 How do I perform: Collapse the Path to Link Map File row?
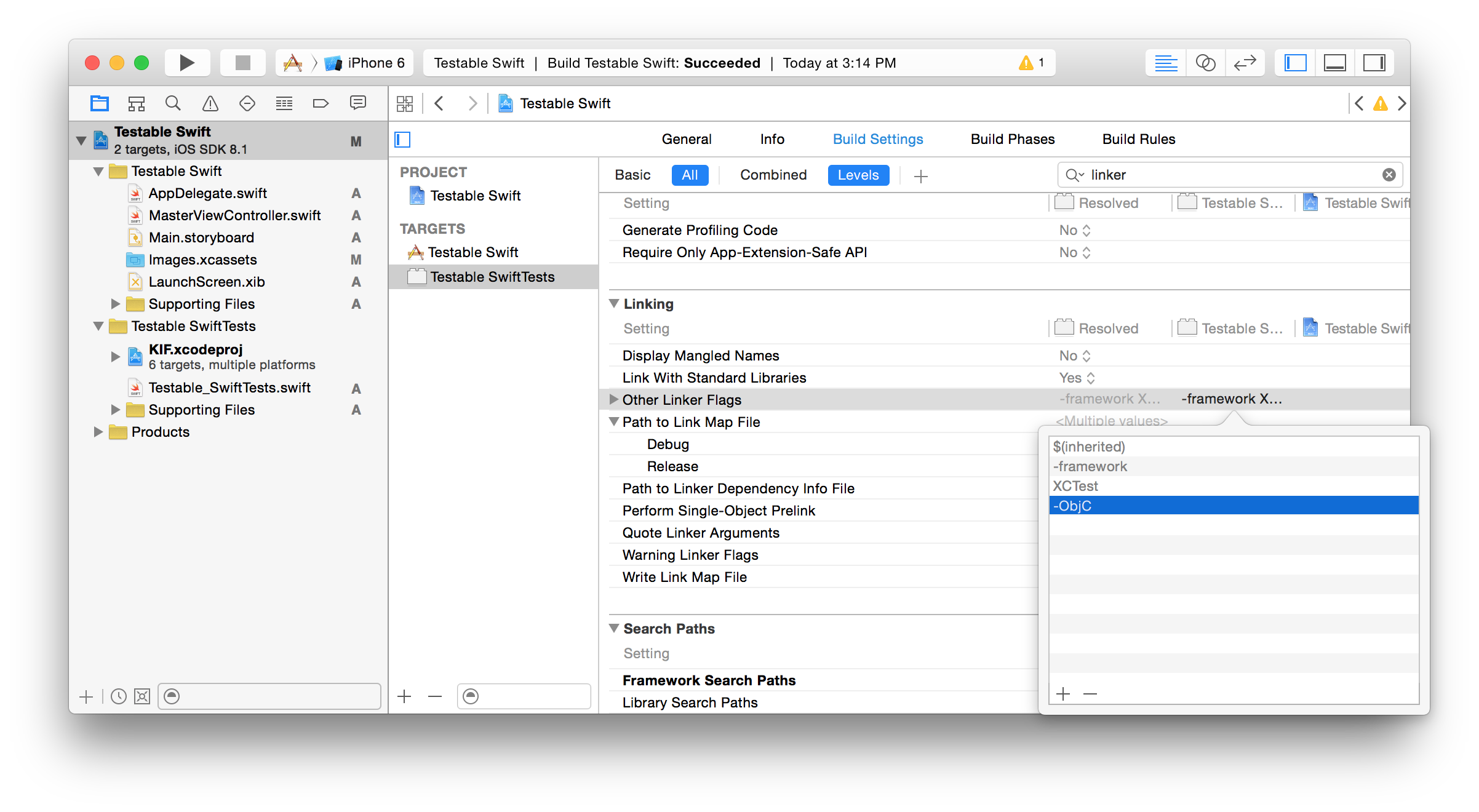(x=613, y=422)
